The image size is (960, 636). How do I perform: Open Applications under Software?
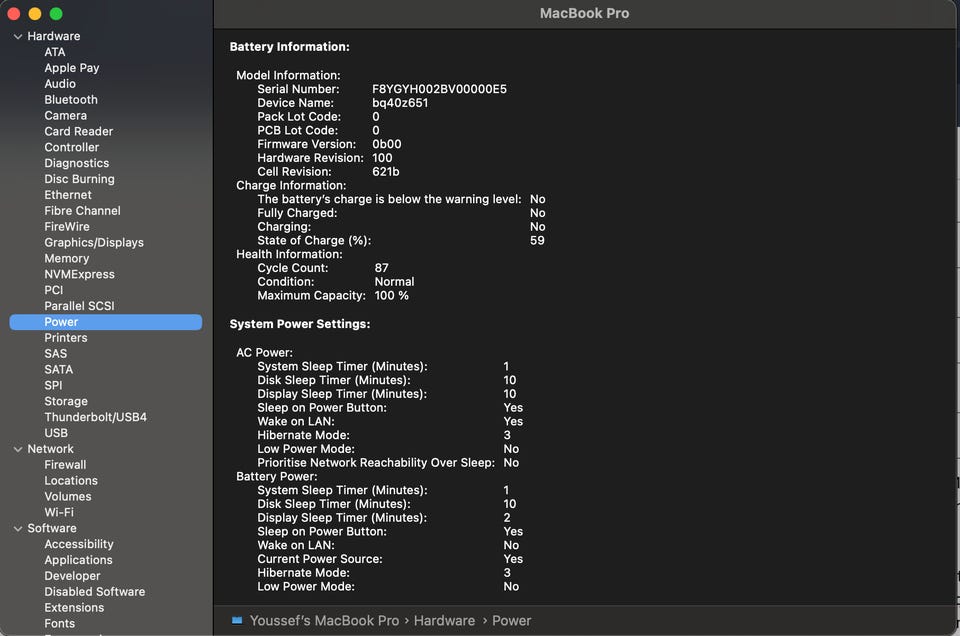tap(78, 560)
